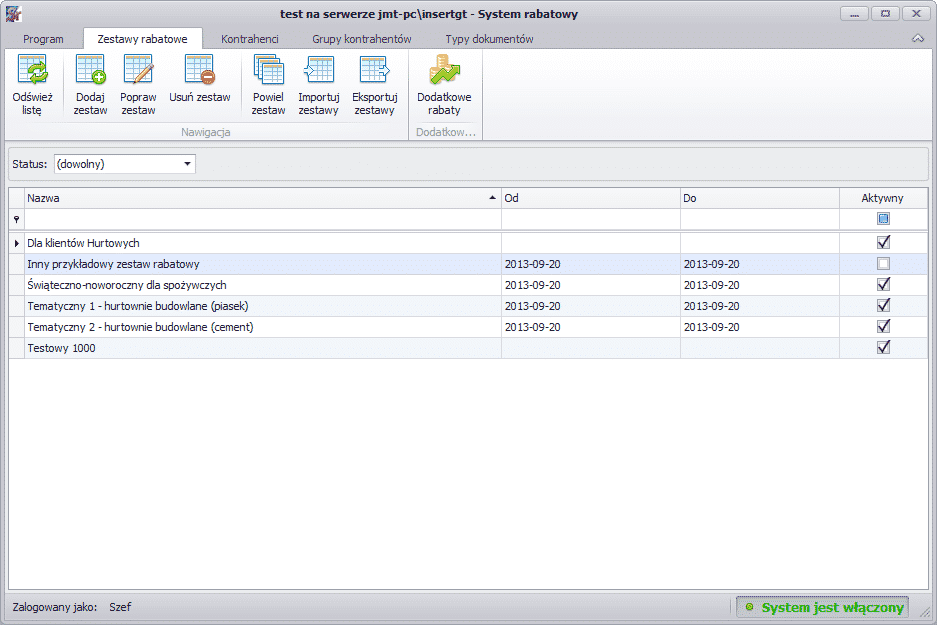Sort by the Nazwa column header
937x625 pixels.
point(262,198)
